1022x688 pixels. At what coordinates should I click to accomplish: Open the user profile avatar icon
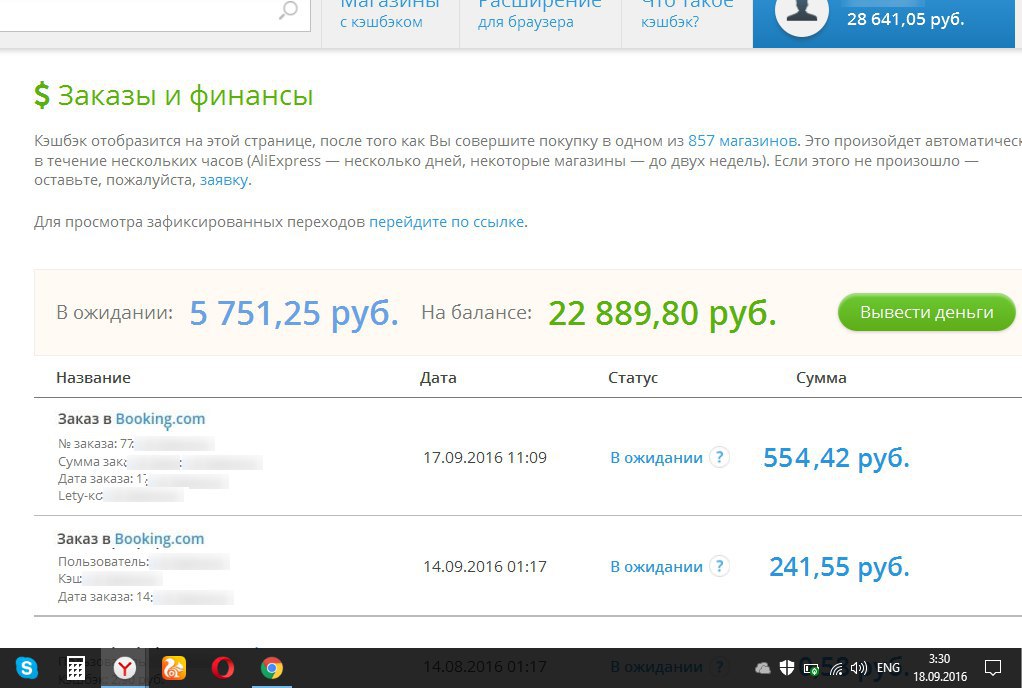[x=801, y=13]
